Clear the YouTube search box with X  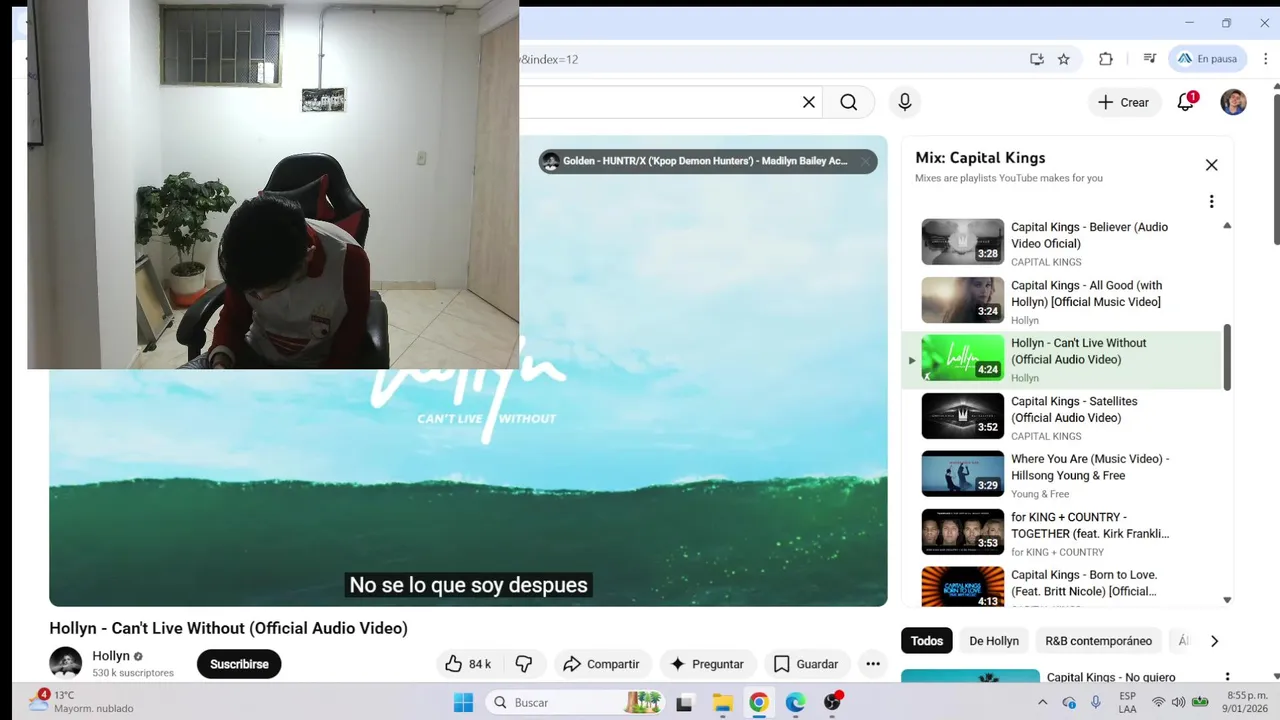coord(809,102)
